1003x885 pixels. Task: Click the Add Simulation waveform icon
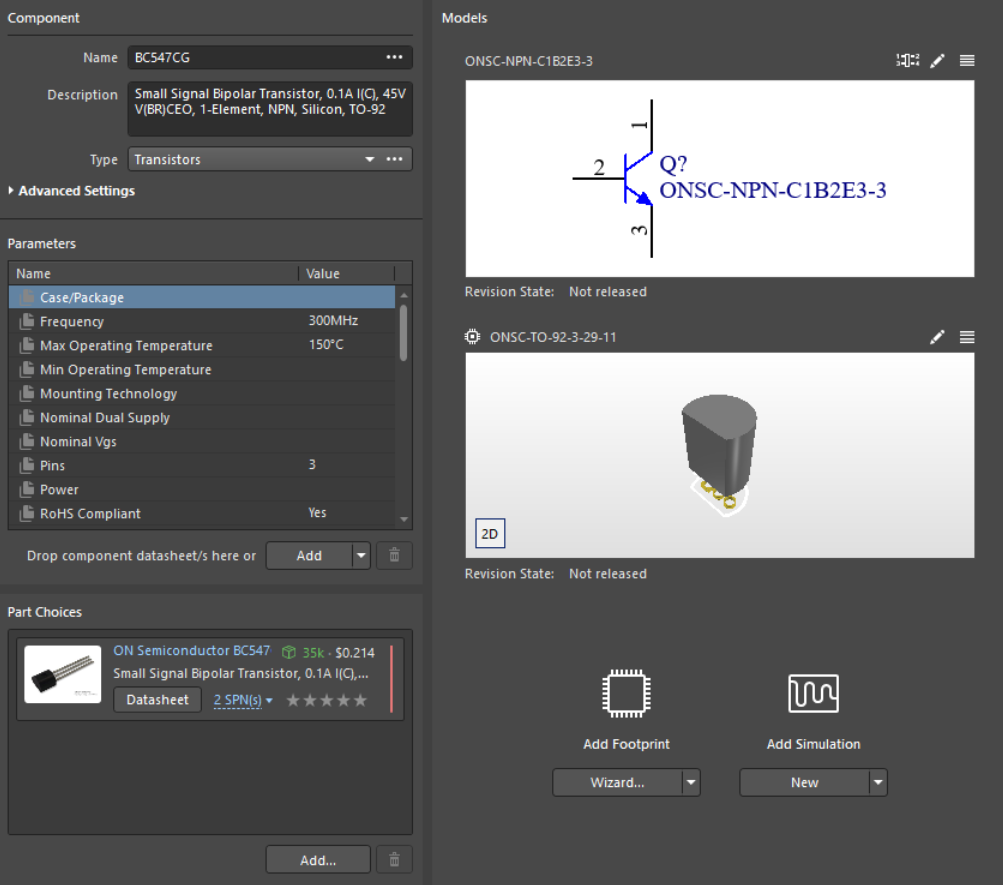[x=813, y=693]
